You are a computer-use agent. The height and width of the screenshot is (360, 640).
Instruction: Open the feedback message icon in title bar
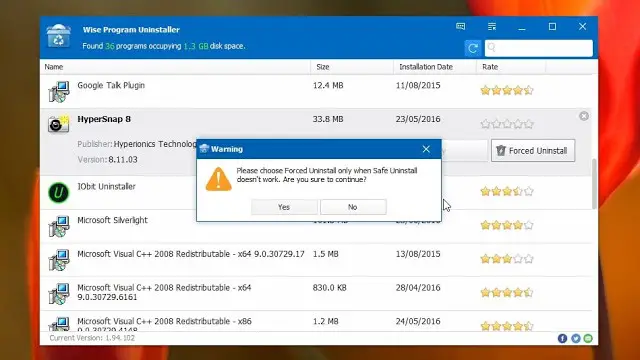[460, 27]
